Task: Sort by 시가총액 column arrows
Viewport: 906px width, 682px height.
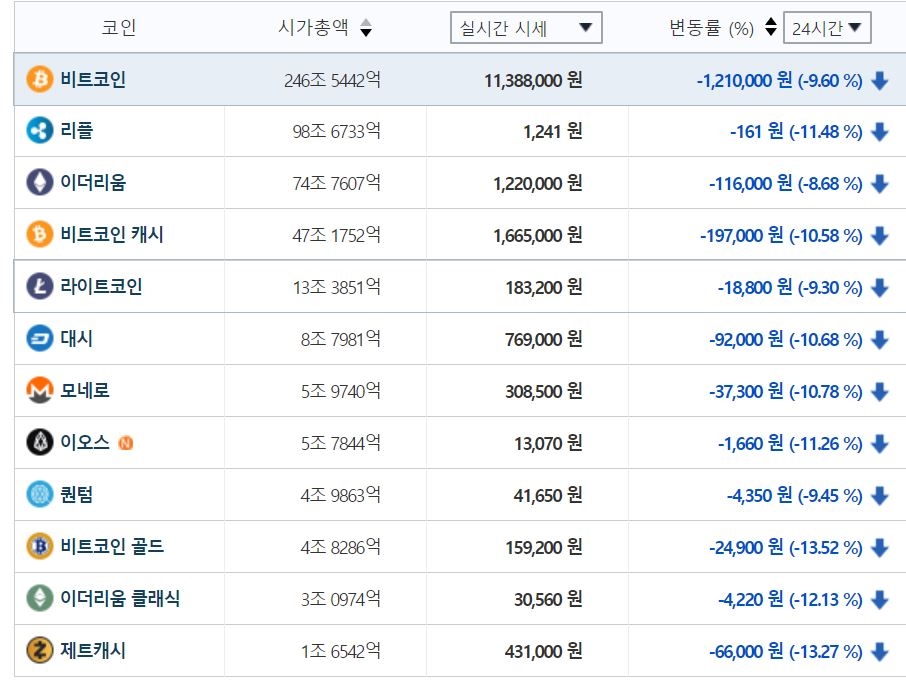Action: click(x=366, y=29)
